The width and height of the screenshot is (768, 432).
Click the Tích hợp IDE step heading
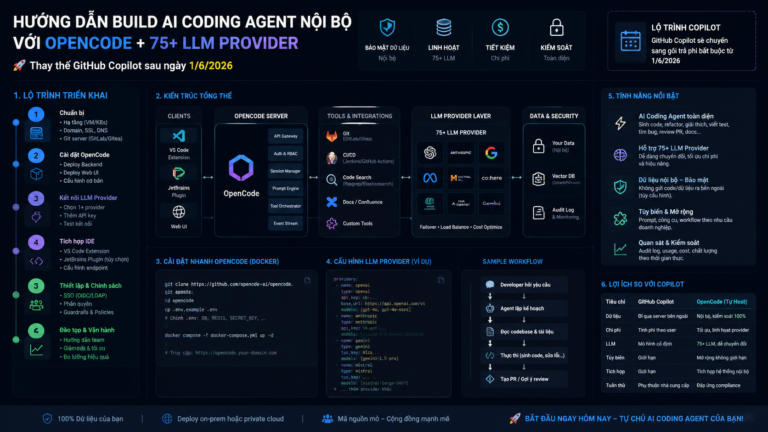[x=77, y=241]
